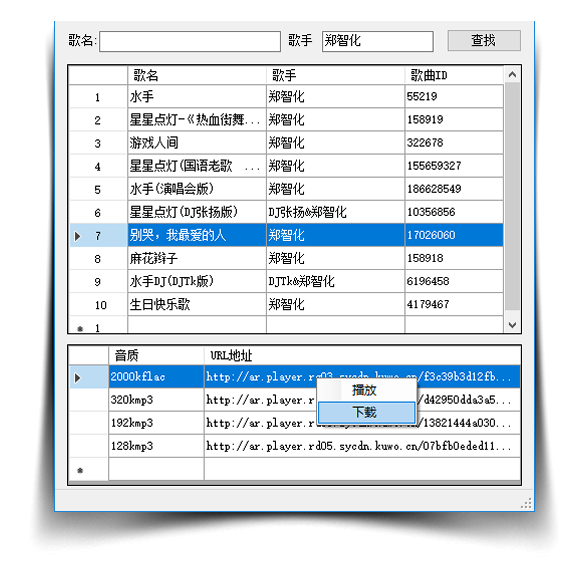Click song ID cell 55219
This screenshot has width=583, height=573.
tap(454, 97)
